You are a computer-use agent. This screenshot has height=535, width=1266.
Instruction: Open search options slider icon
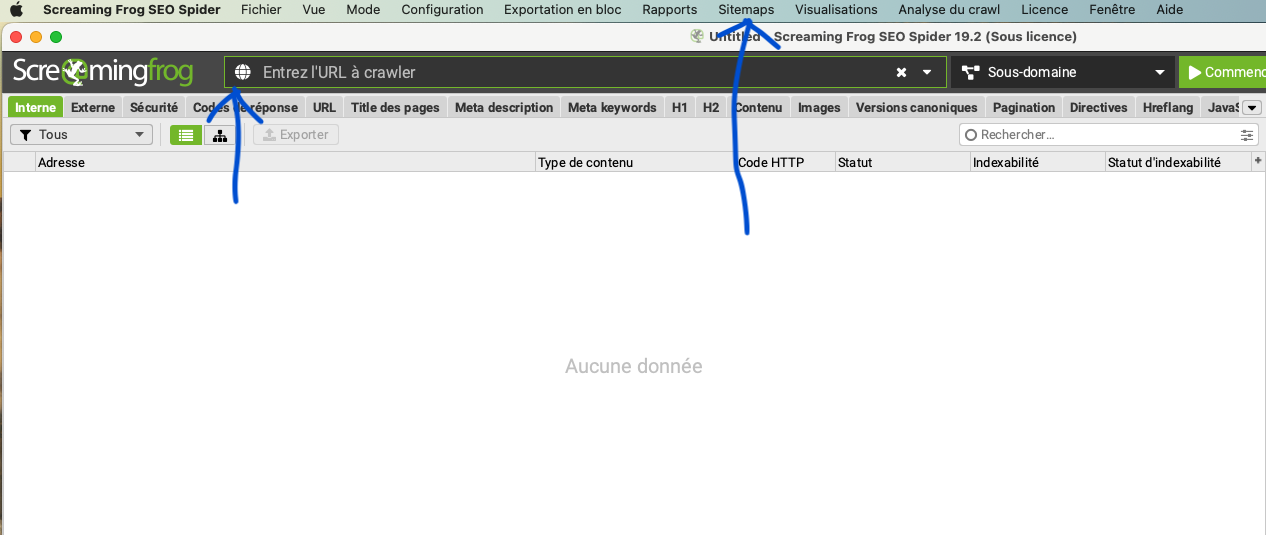1247,134
